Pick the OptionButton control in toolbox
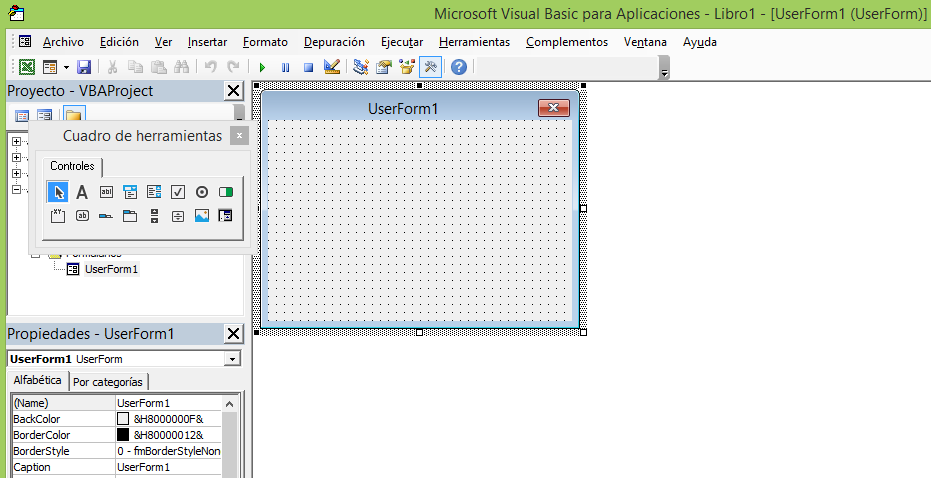Viewport: 931px width, 478px height. coord(202,192)
